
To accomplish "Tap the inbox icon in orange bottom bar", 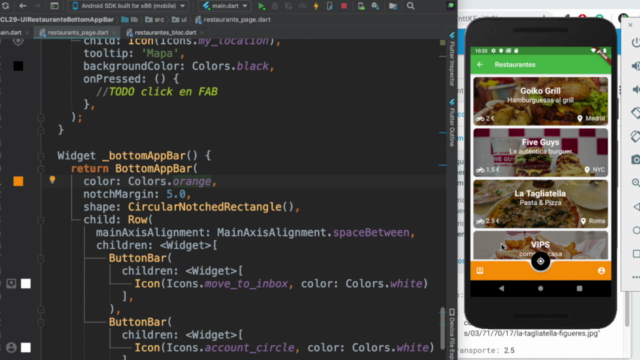I will (x=480, y=271).
